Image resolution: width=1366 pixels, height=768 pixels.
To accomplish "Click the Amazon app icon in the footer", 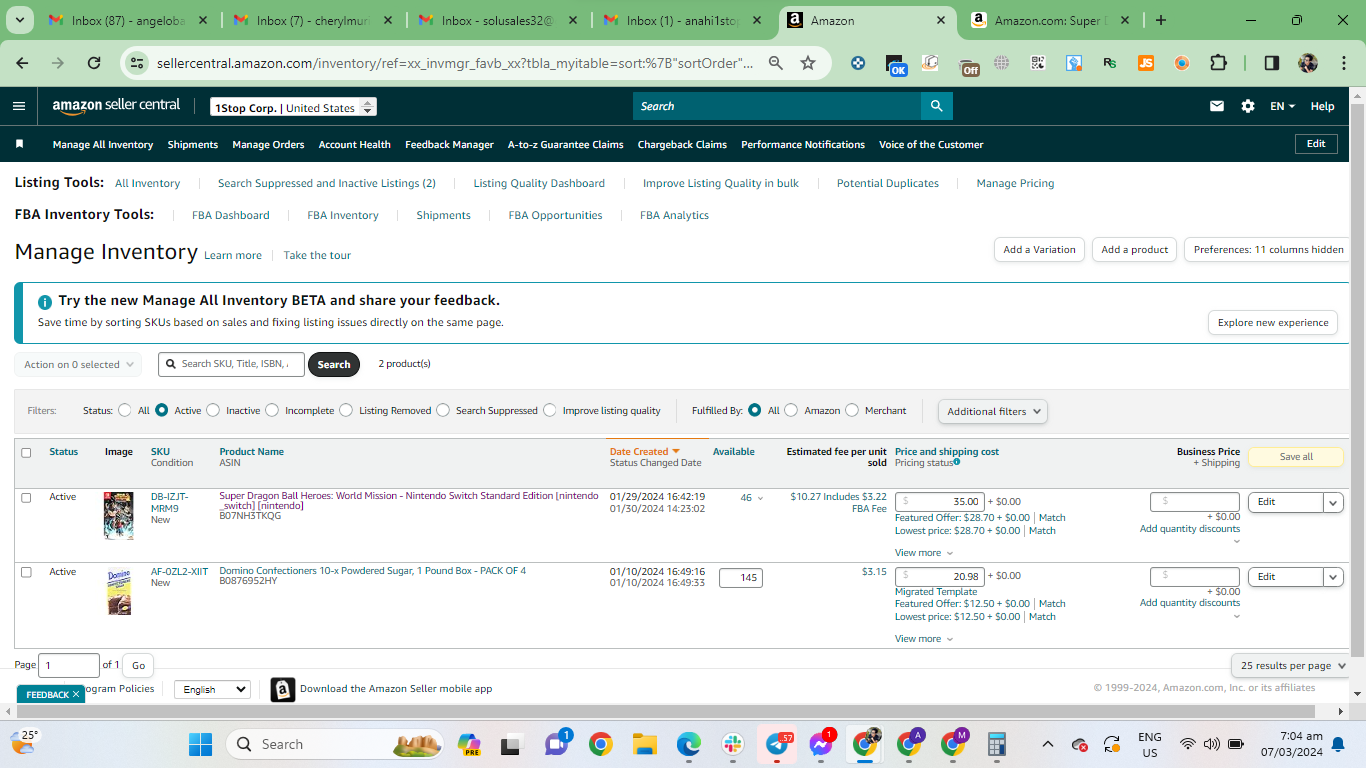I will point(283,689).
